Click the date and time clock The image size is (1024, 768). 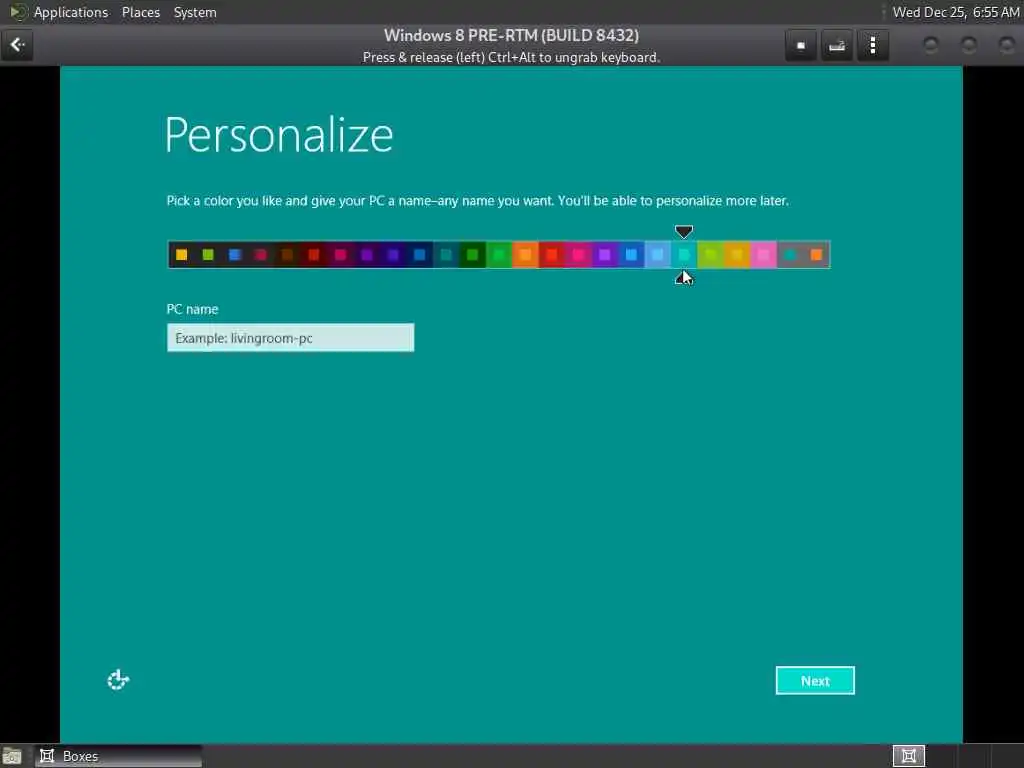[955, 12]
